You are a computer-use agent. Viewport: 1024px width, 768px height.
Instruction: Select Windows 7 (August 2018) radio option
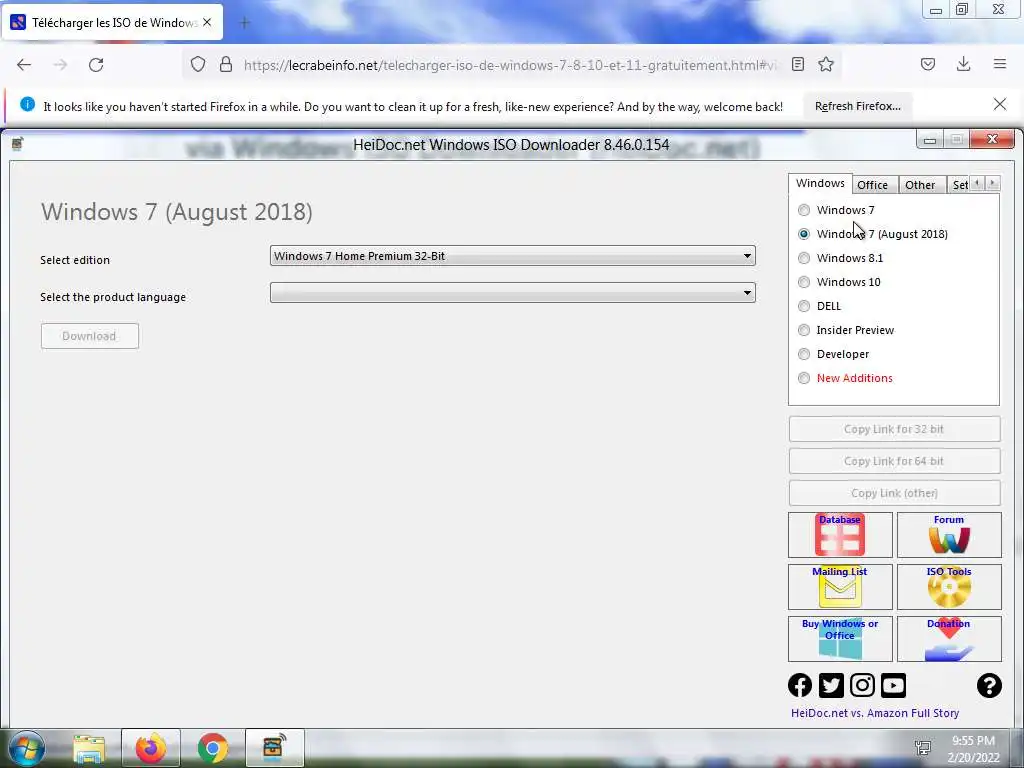coord(804,234)
